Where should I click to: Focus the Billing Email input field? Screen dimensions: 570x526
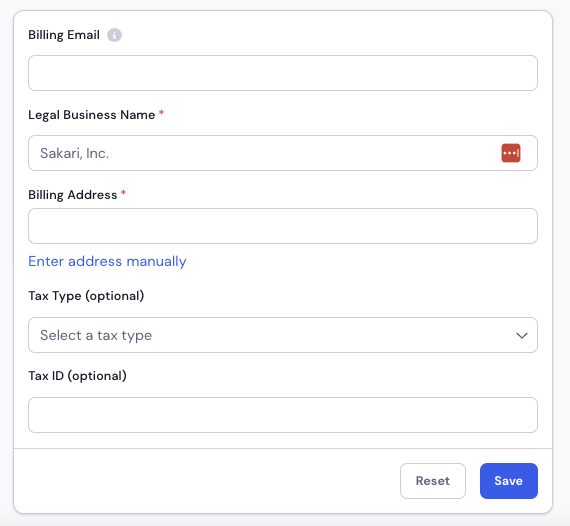283,73
